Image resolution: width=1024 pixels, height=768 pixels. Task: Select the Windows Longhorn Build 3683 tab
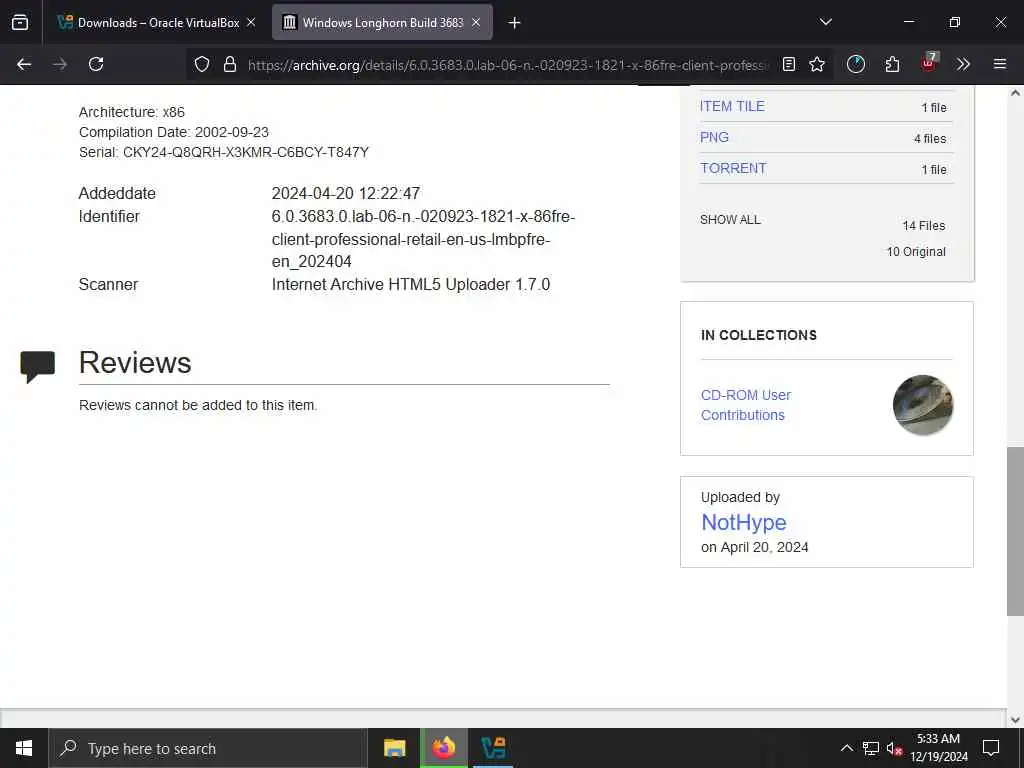point(382,22)
